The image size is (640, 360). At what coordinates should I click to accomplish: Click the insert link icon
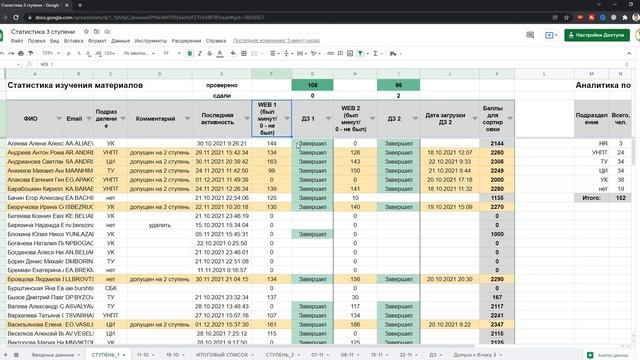(x=330, y=53)
